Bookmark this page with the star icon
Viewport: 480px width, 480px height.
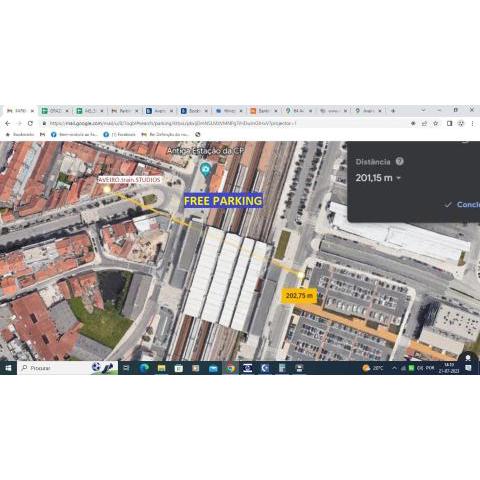click(436, 123)
